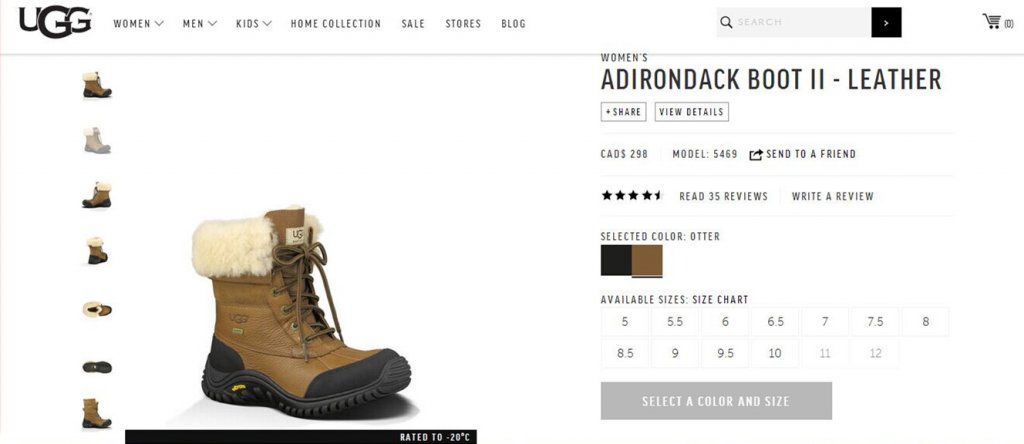Image resolution: width=1024 pixels, height=444 pixels.
Task: Expand the Men dropdown menu
Action: click(x=200, y=24)
